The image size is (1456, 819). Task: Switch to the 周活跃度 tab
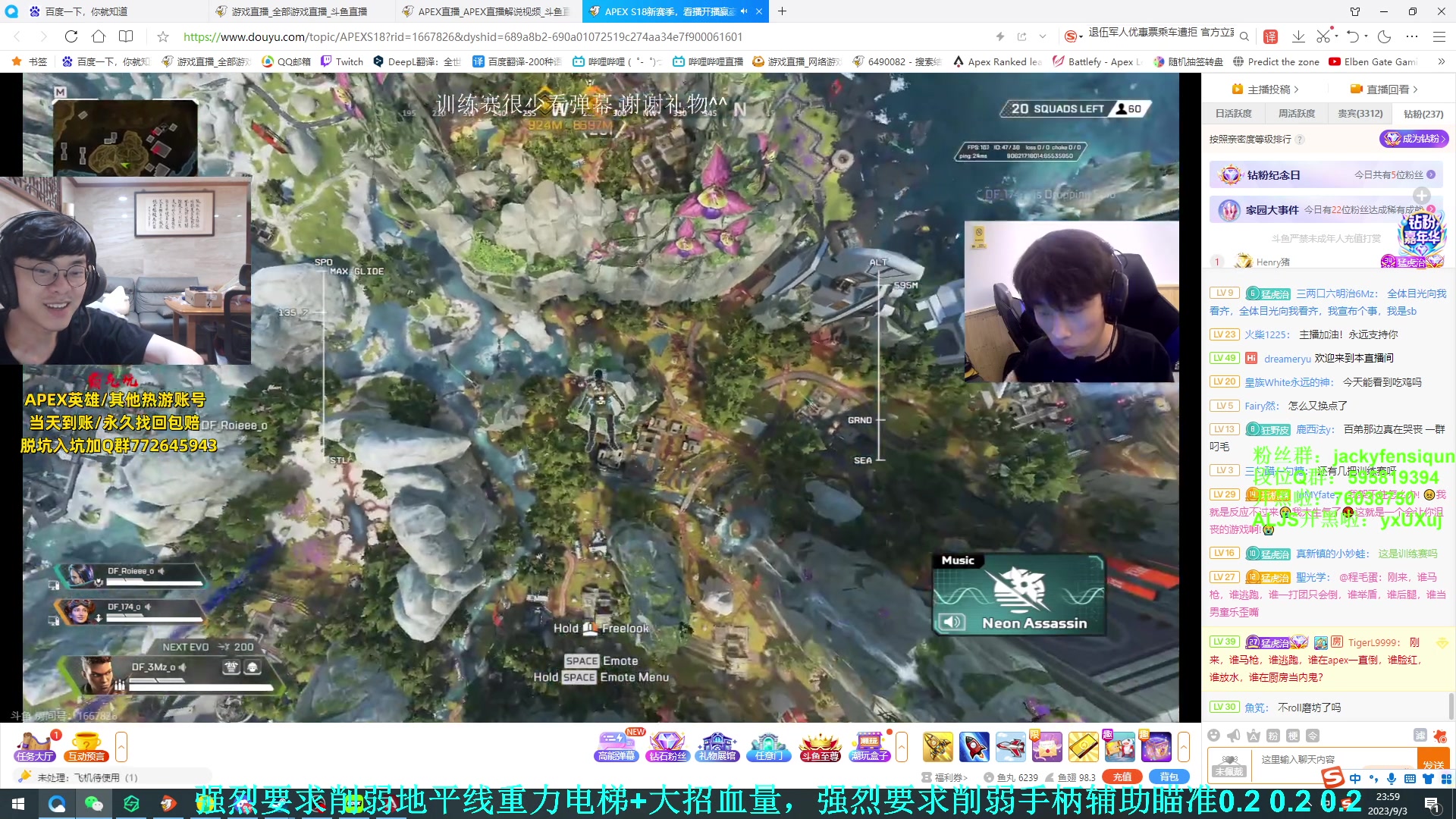click(1296, 114)
